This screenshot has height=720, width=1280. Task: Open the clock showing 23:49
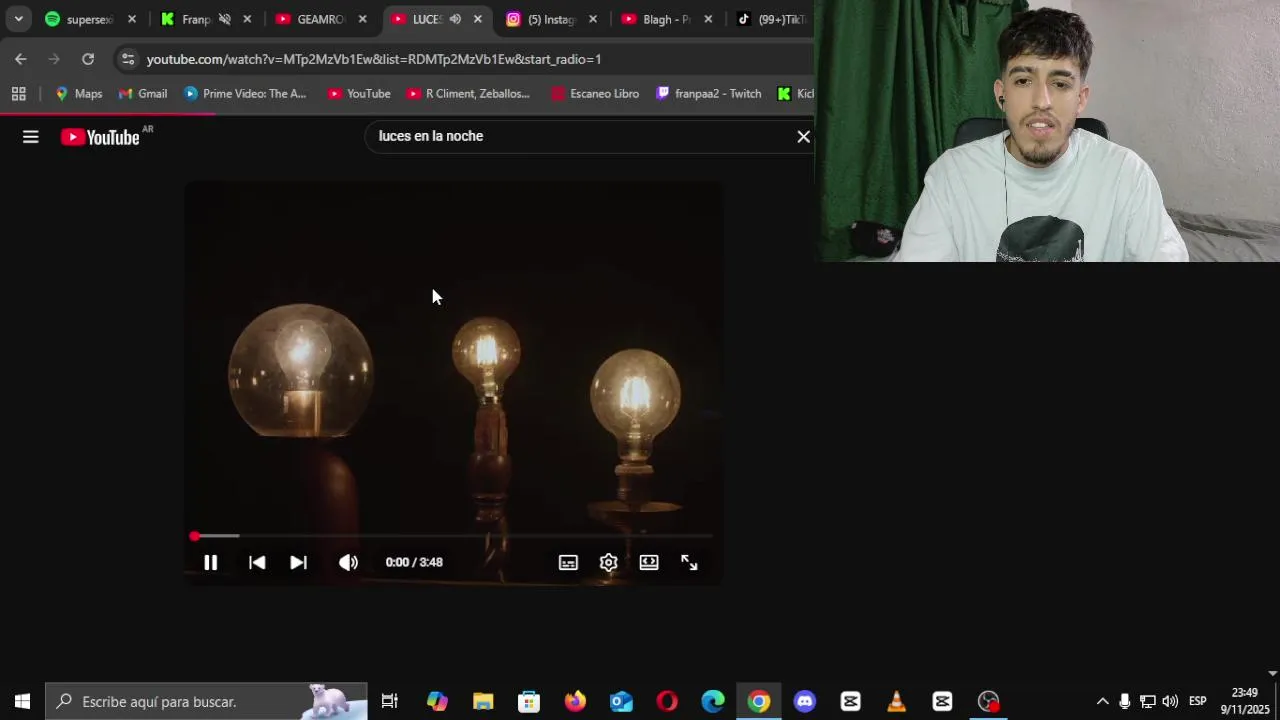[1245, 701]
